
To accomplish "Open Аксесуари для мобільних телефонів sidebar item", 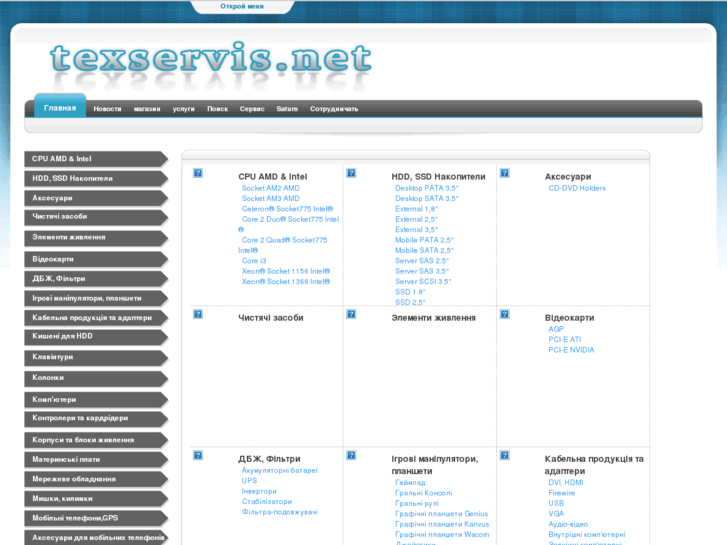I will tap(96, 538).
